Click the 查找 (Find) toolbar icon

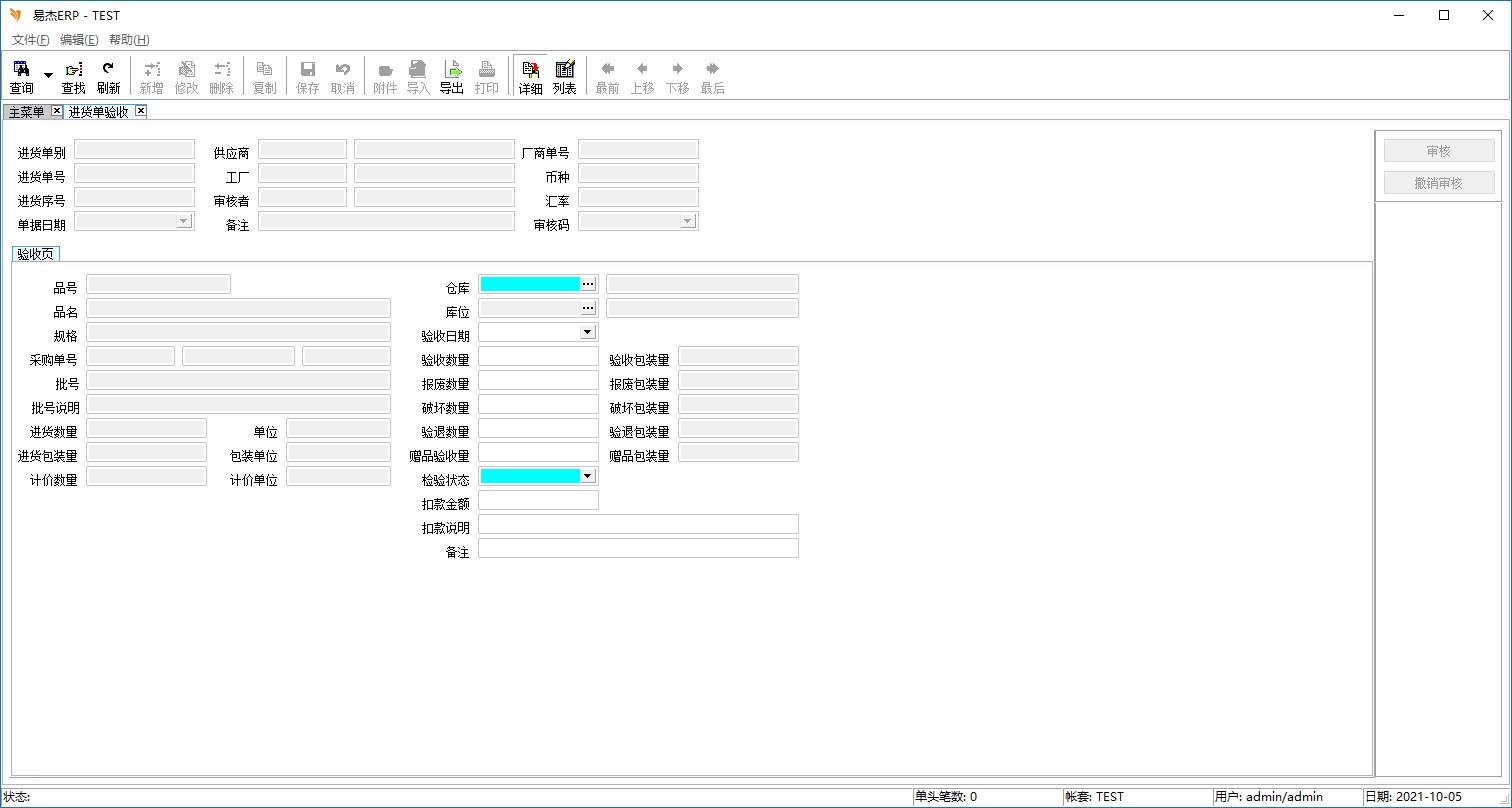click(73, 76)
